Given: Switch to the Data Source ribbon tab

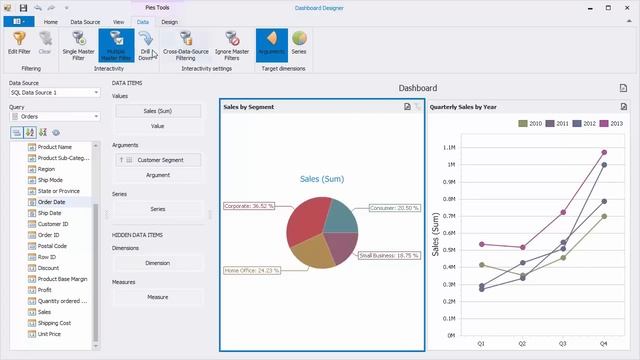Looking at the screenshot, I should [85, 22].
